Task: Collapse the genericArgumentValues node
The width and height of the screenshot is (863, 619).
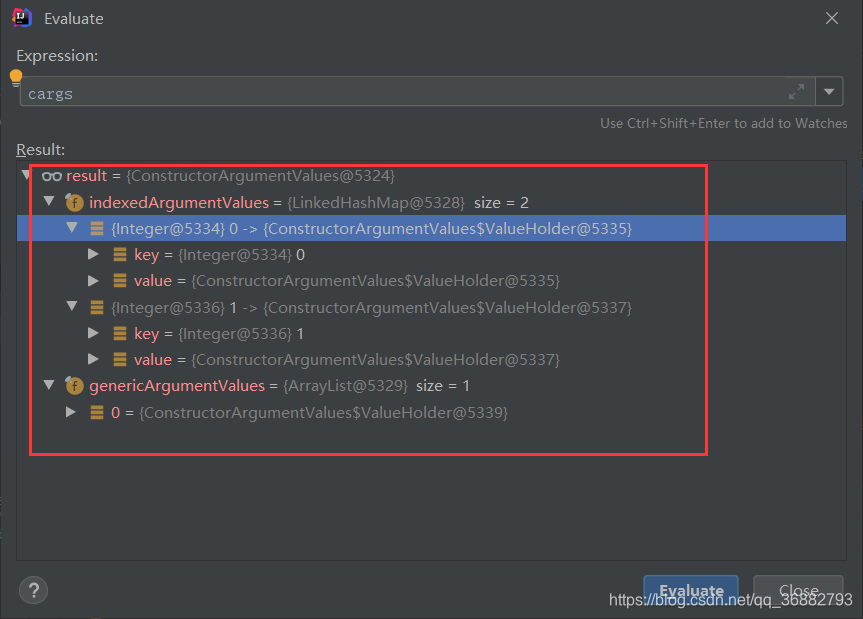Action: click(49, 385)
